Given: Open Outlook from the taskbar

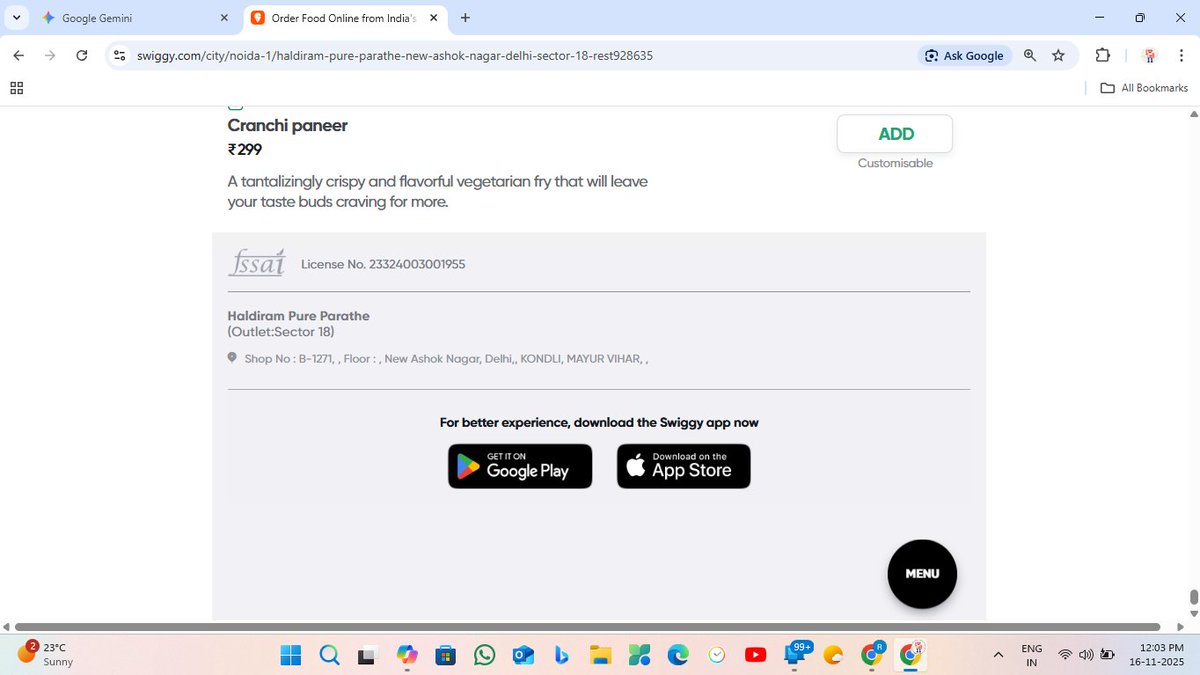Looking at the screenshot, I should (x=523, y=655).
